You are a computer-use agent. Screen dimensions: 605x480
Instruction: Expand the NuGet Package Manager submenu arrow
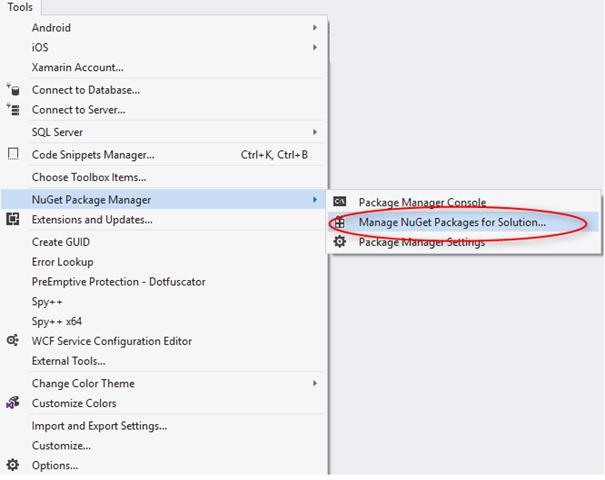point(315,199)
